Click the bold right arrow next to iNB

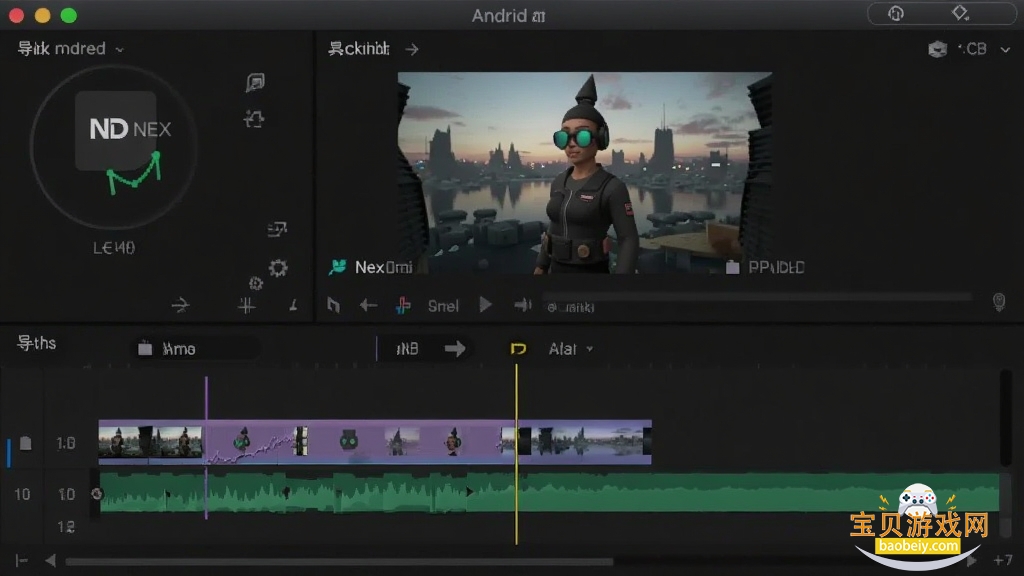point(455,349)
